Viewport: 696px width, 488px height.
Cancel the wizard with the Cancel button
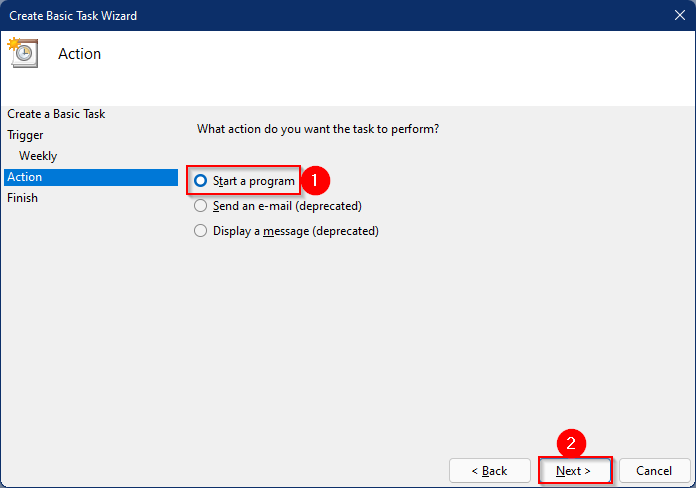pyautogui.click(x=654, y=470)
